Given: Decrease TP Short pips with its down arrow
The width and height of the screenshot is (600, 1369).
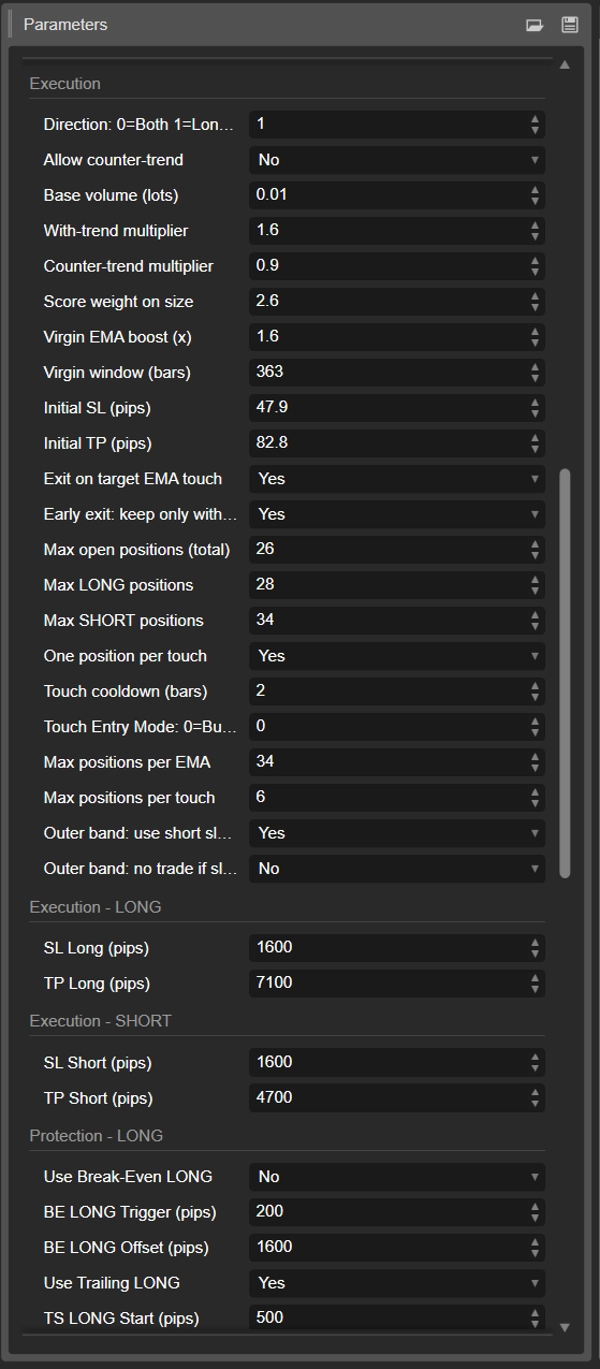Looking at the screenshot, I should pos(535,1102).
